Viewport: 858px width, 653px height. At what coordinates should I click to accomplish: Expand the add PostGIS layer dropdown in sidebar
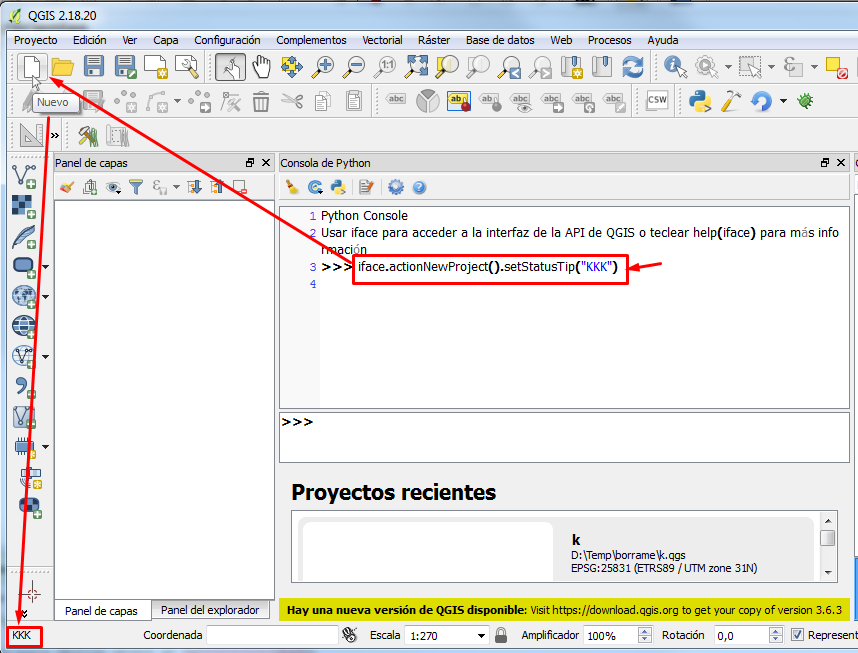45,267
